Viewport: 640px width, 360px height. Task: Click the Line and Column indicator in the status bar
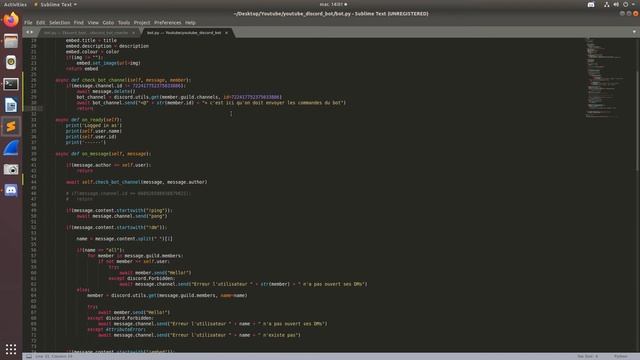(x=54, y=356)
